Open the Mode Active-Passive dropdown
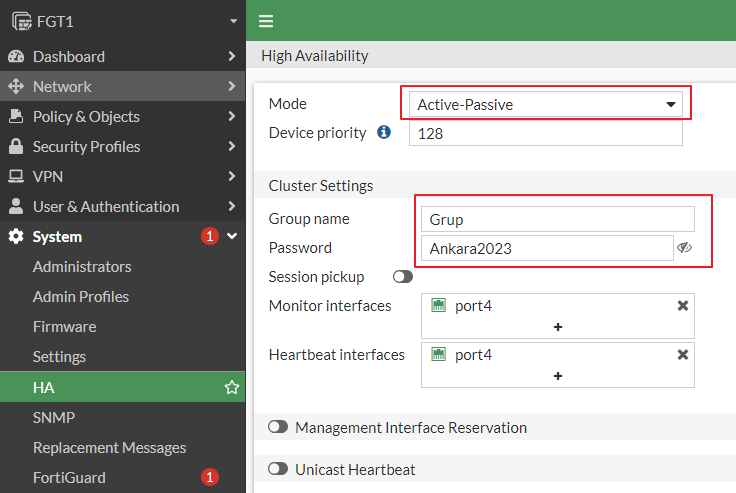The image size is (736, 493). click(x=545, y=104)
